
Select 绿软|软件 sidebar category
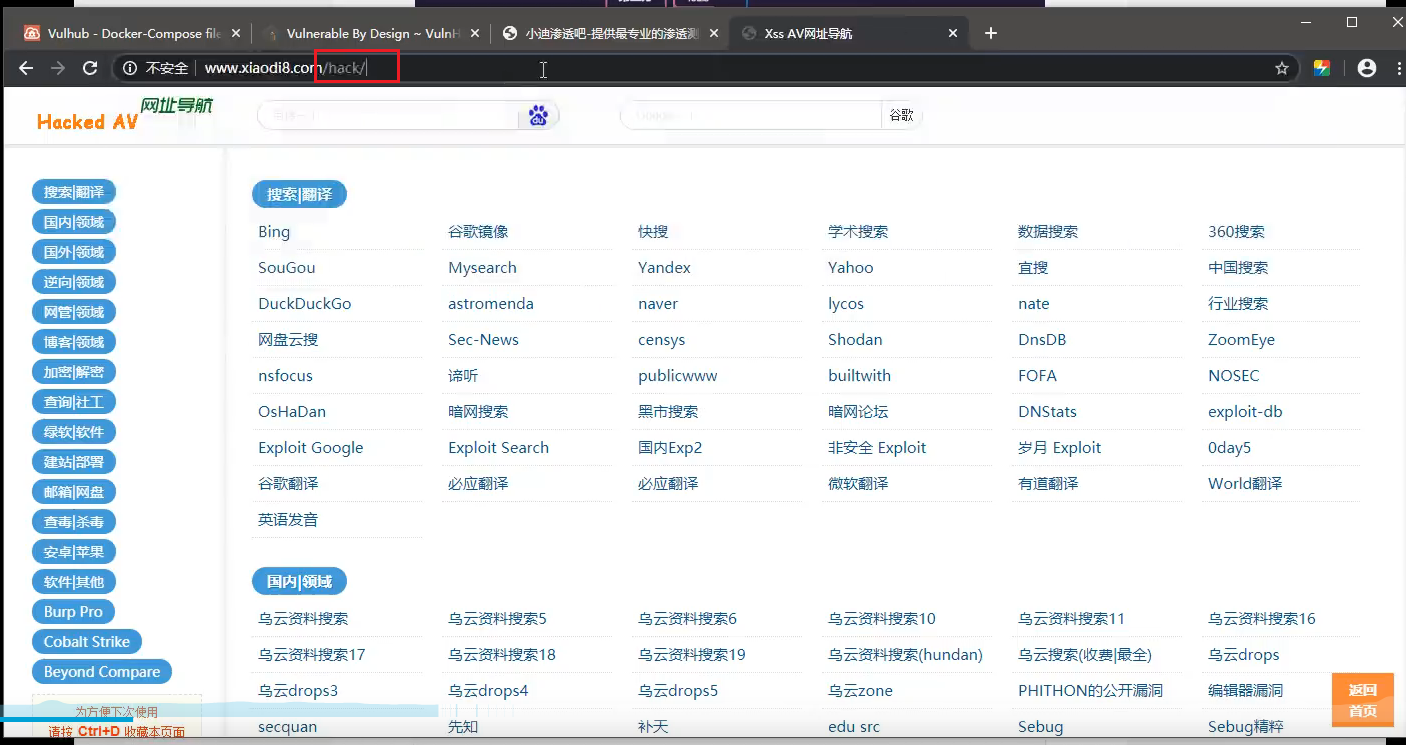(x=74, y=432)
